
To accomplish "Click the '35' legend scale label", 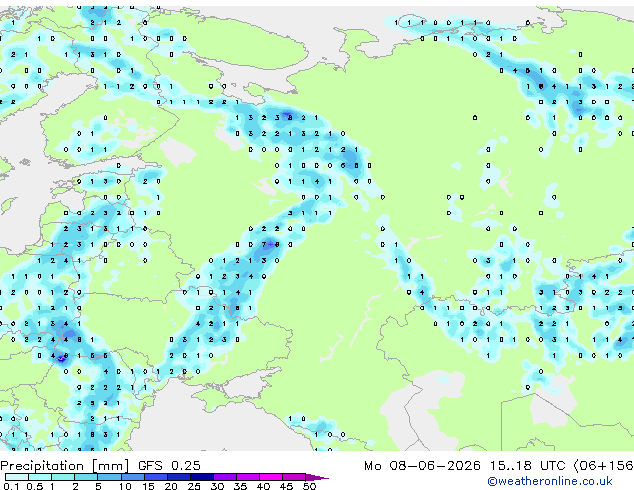I will point(240,486).
